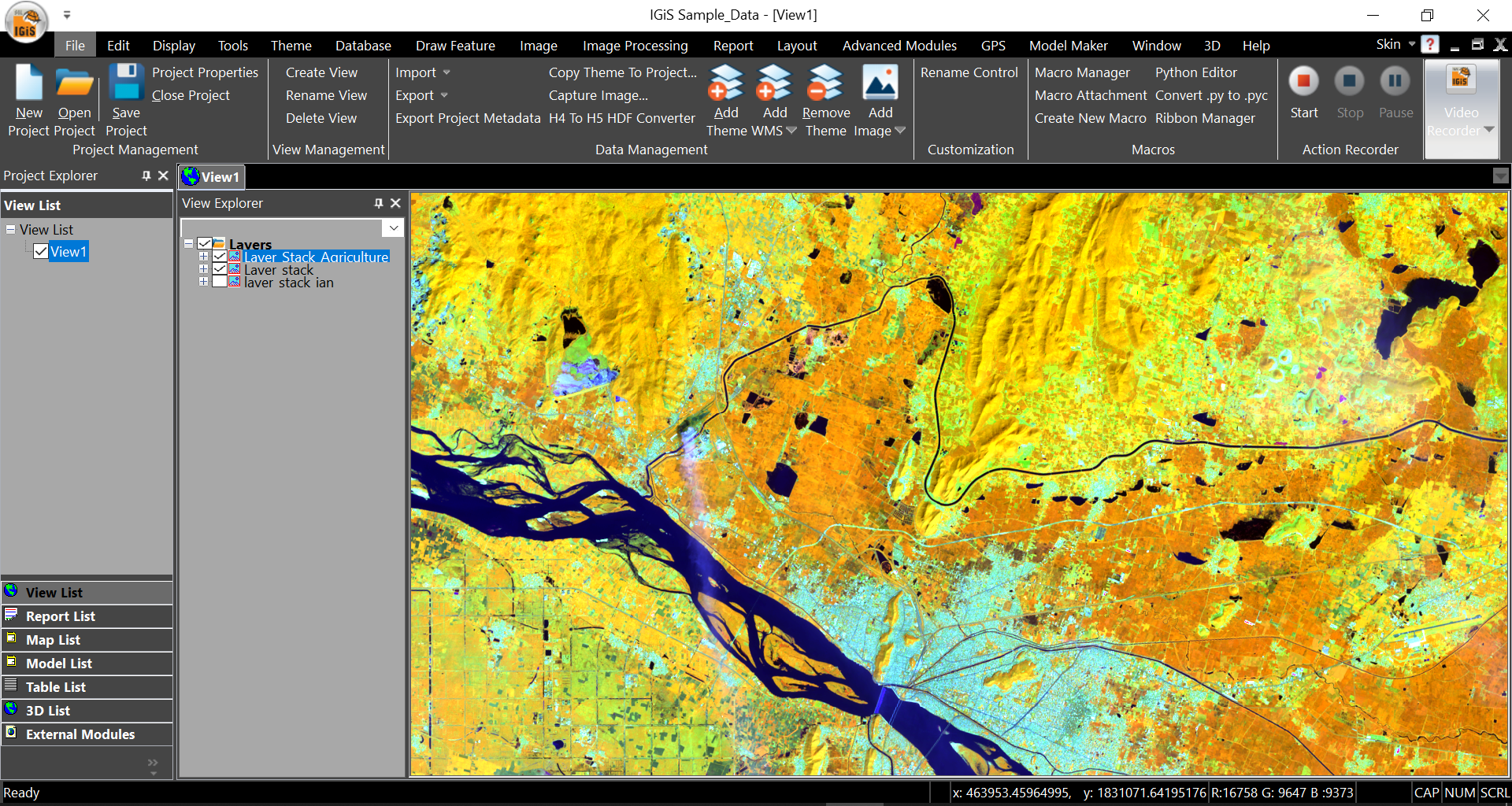Click the Save Project floppy icon
The image size is (1512, 806).
coord(126,83)
